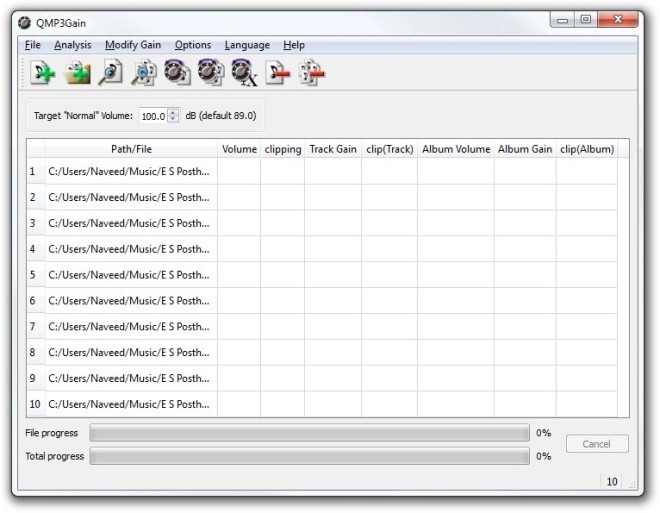Click the window resize grip in status bar
660x513 pixels.
click(631, 484)
